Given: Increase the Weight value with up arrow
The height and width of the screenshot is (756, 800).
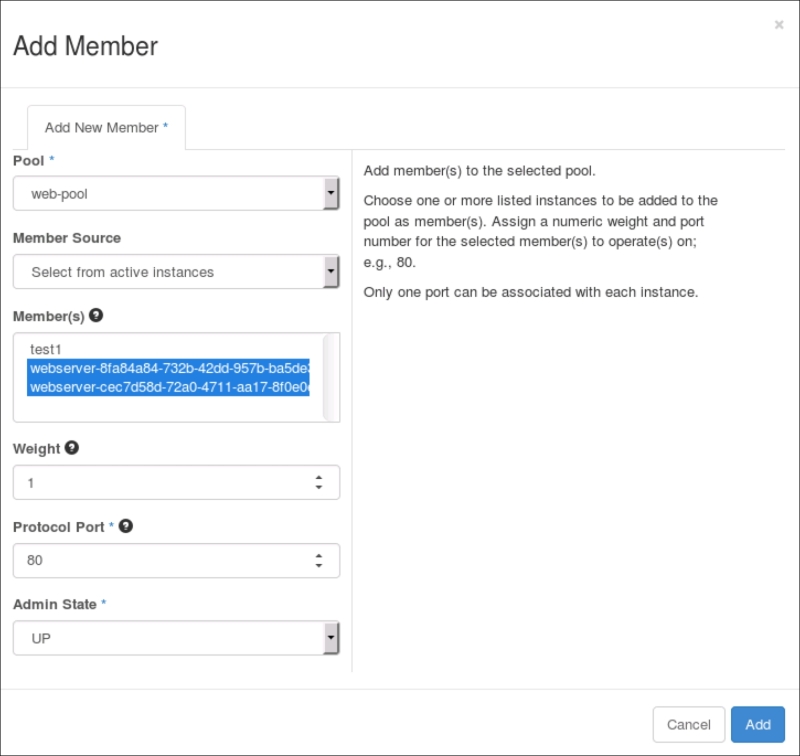Looking at the screenshot, I should coord(319,478).
